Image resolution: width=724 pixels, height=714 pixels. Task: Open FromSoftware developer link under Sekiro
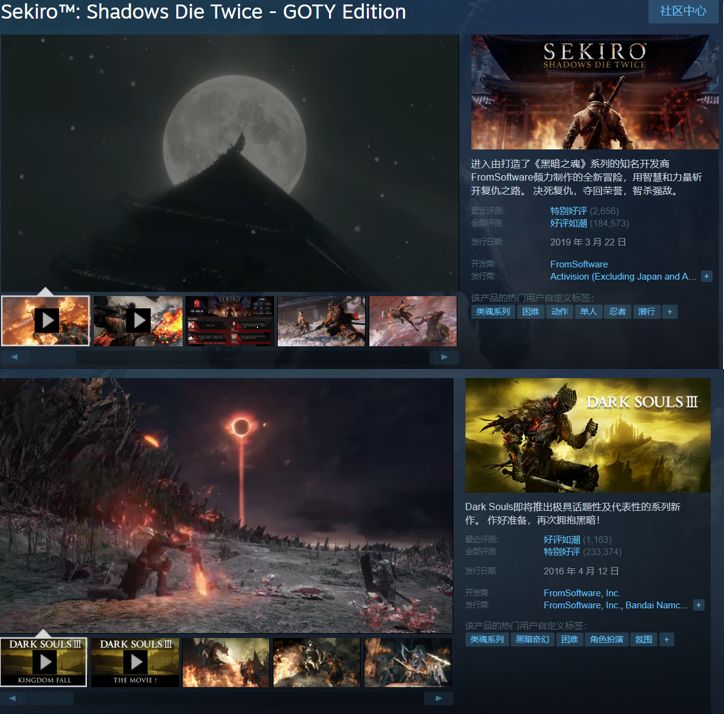pos(579,264)
